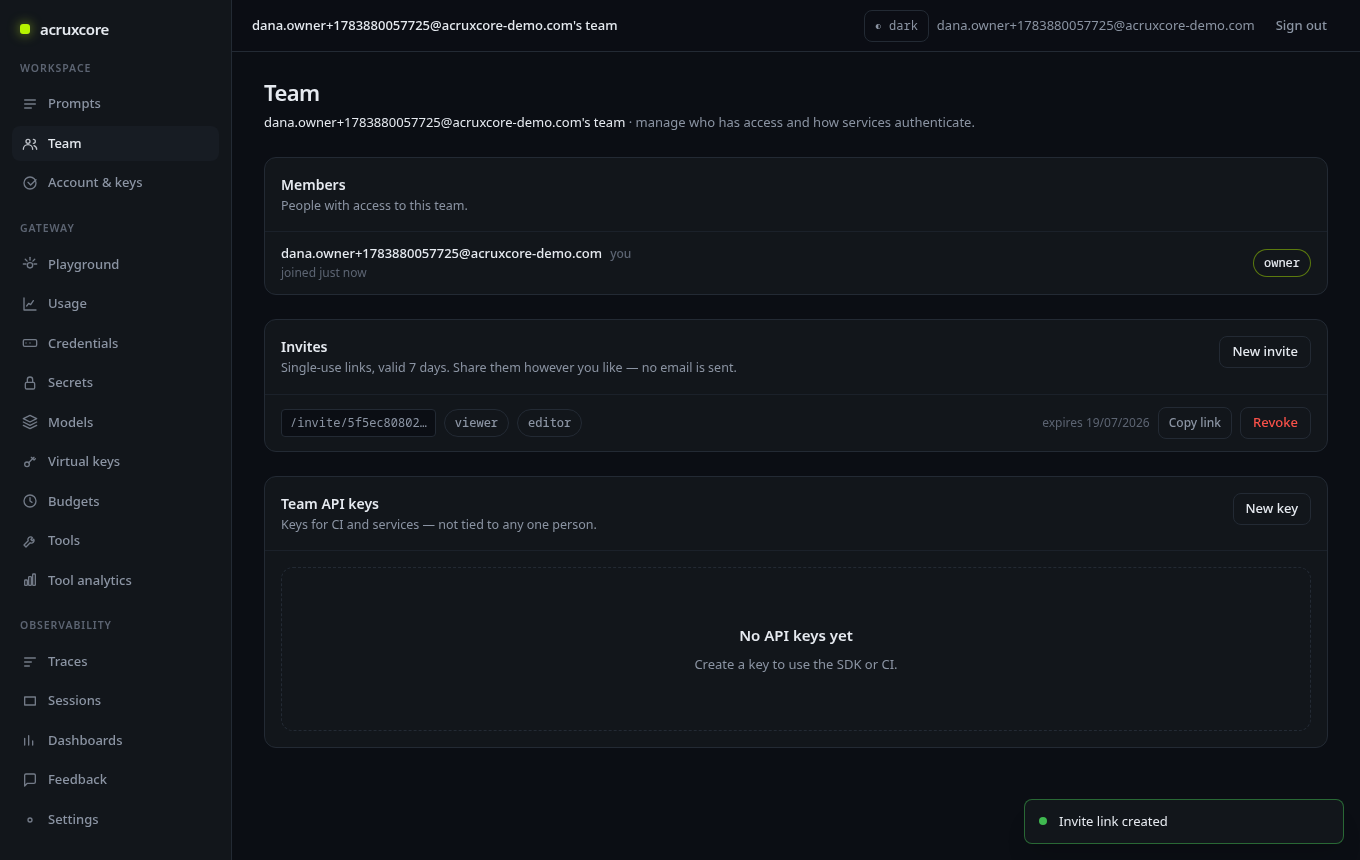
Task: Click the /invite/5f5ec80802… link field
Action: click(x=358, y=423)
